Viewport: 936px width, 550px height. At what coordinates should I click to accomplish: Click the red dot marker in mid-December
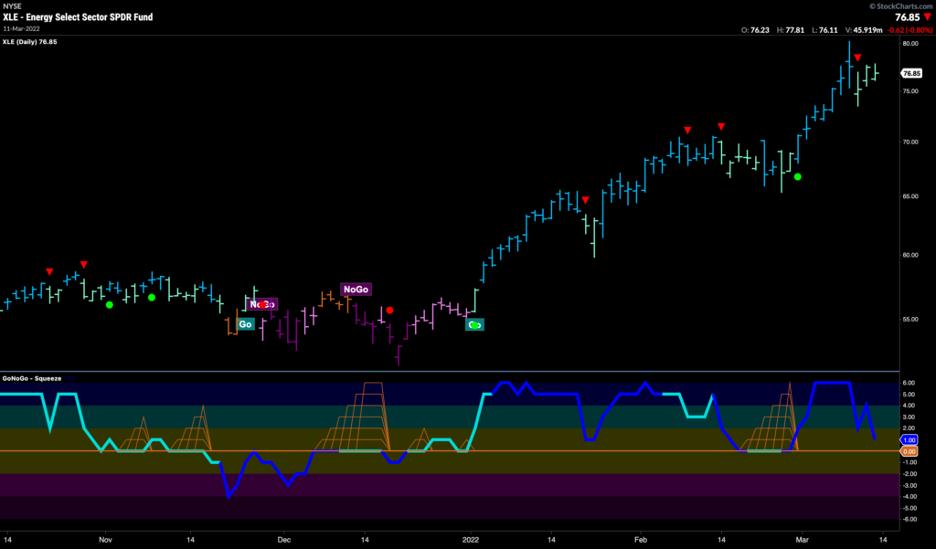click(390, 310)
